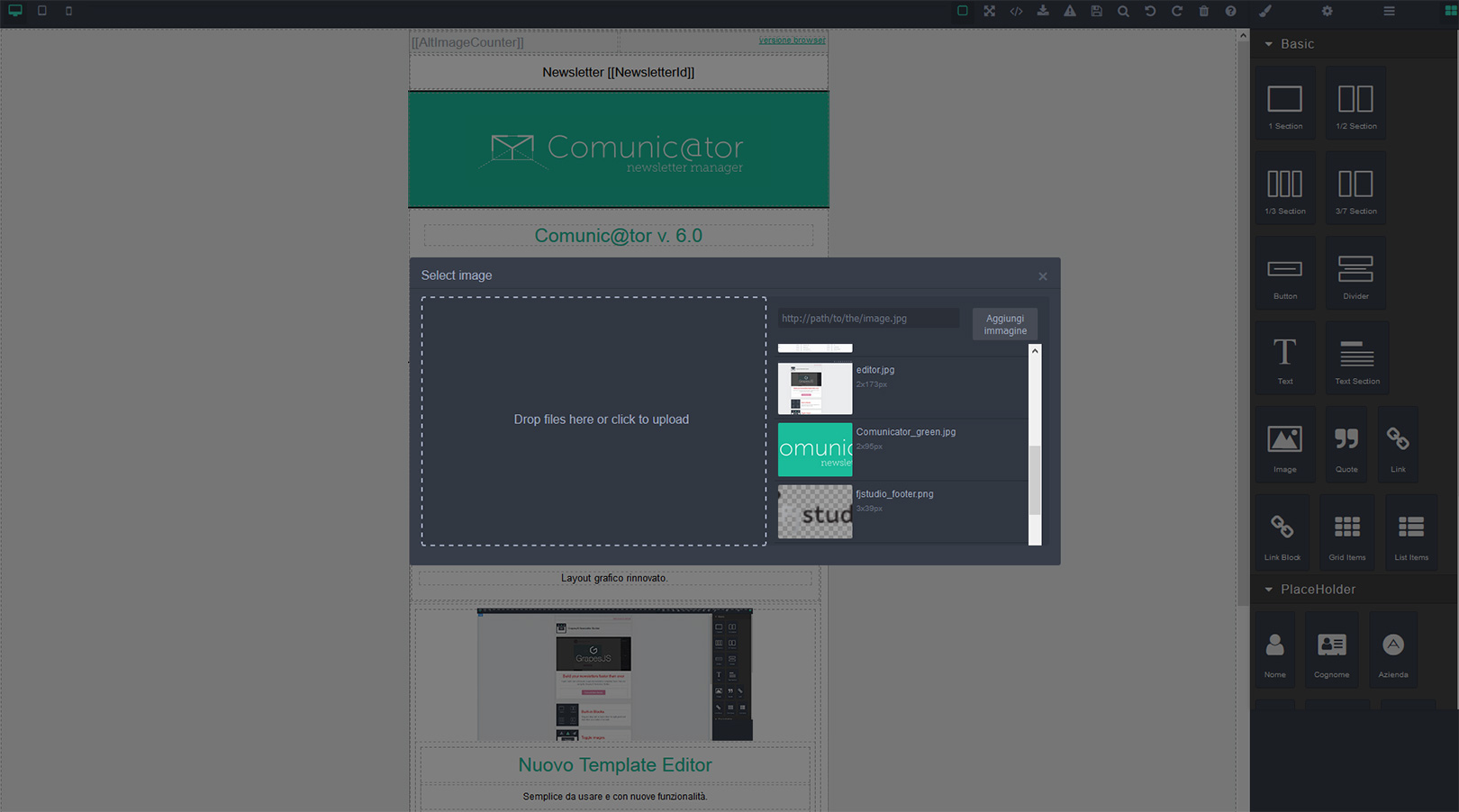Open settings gear panel

pos(1327,11)
